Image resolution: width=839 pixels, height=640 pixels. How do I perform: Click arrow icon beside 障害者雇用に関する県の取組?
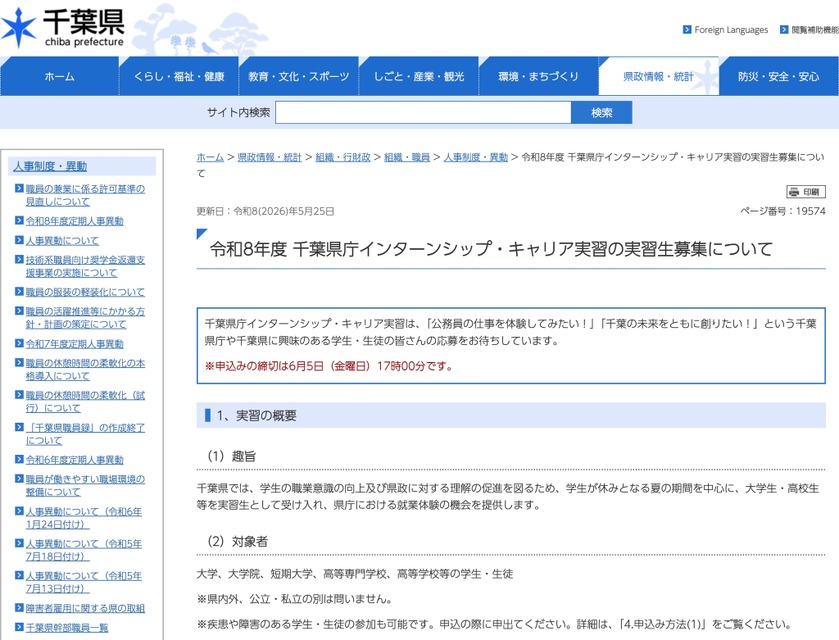(19, 607)
